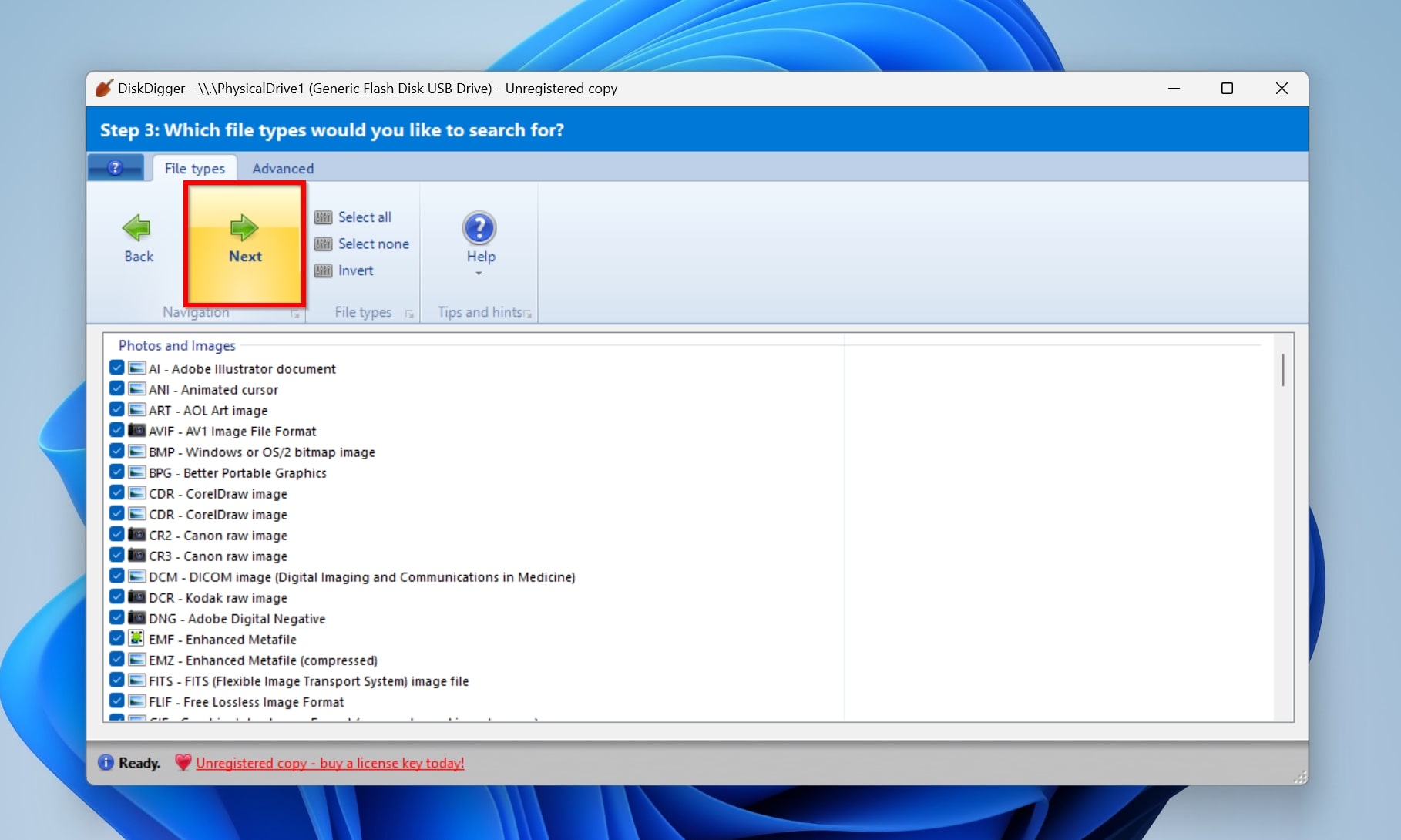Uncheck ART - AOL Art image checkbox
The image size is (1401, 840).
click(117, 409)
